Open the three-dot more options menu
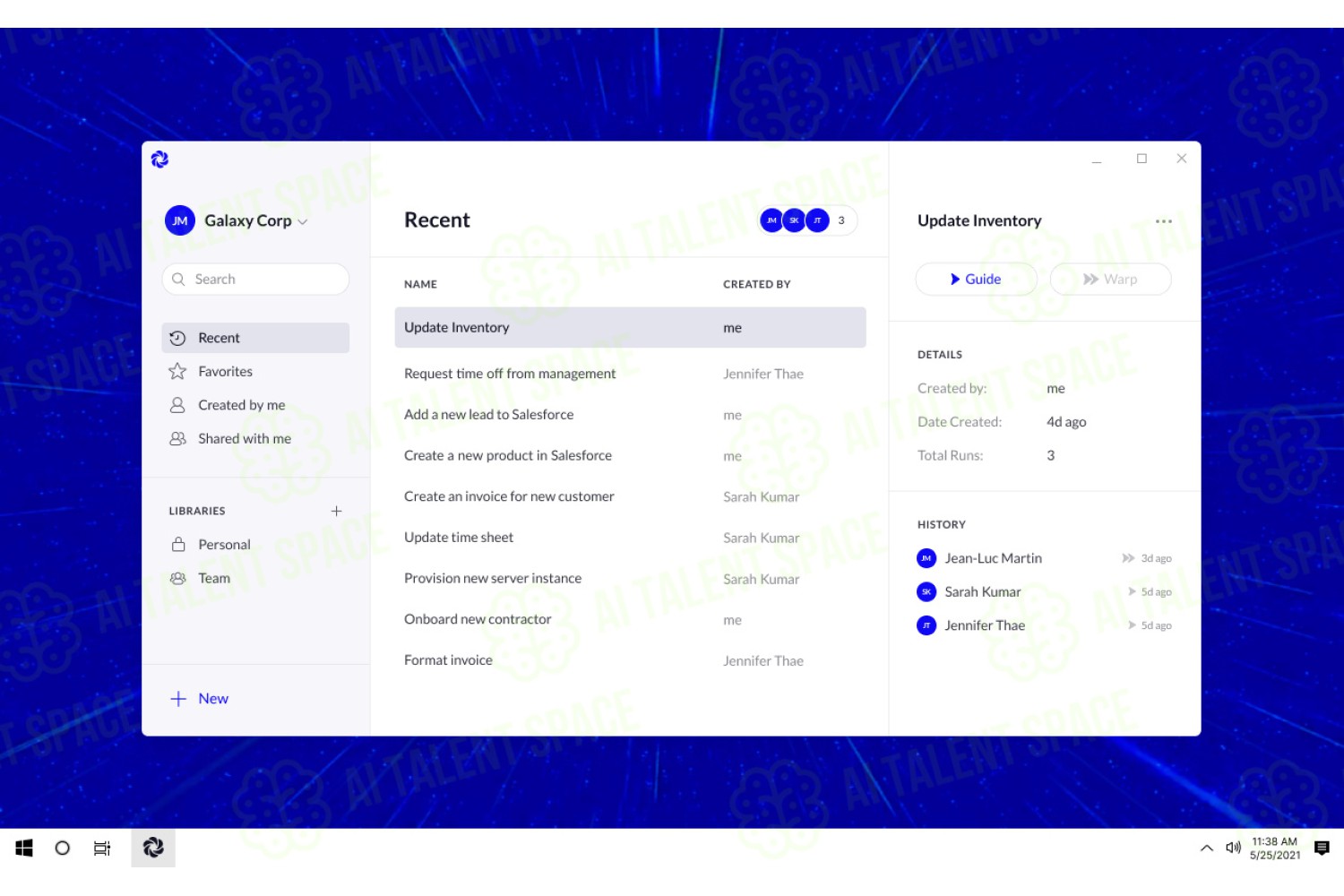 pyautogui.click(x=1164, y=221)
